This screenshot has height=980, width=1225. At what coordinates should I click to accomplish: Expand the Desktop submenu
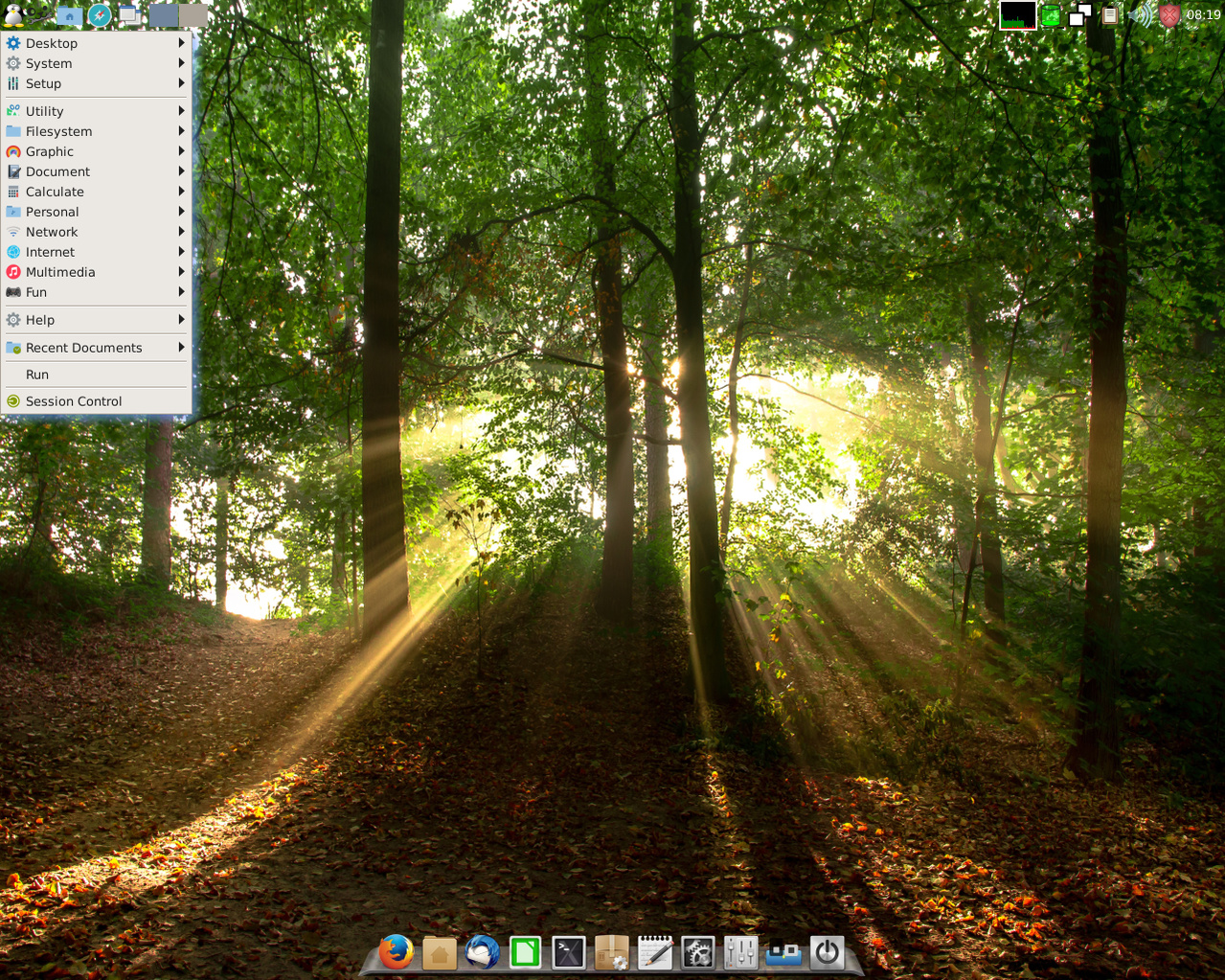pyautogui.click(x=96, y=43)
